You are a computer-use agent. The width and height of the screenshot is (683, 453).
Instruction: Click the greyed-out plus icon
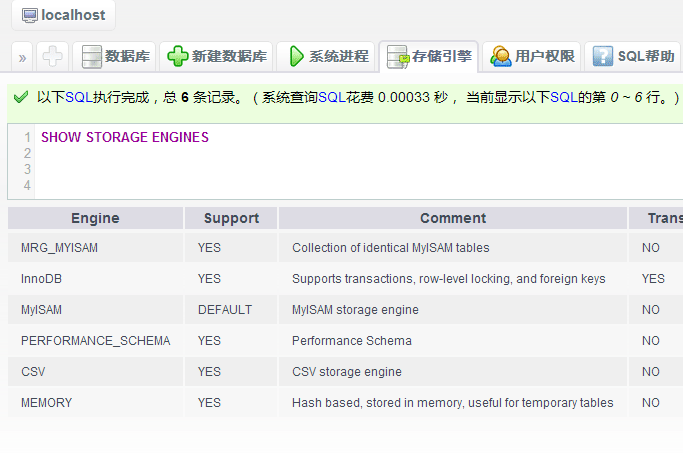[x=54, y=56]
